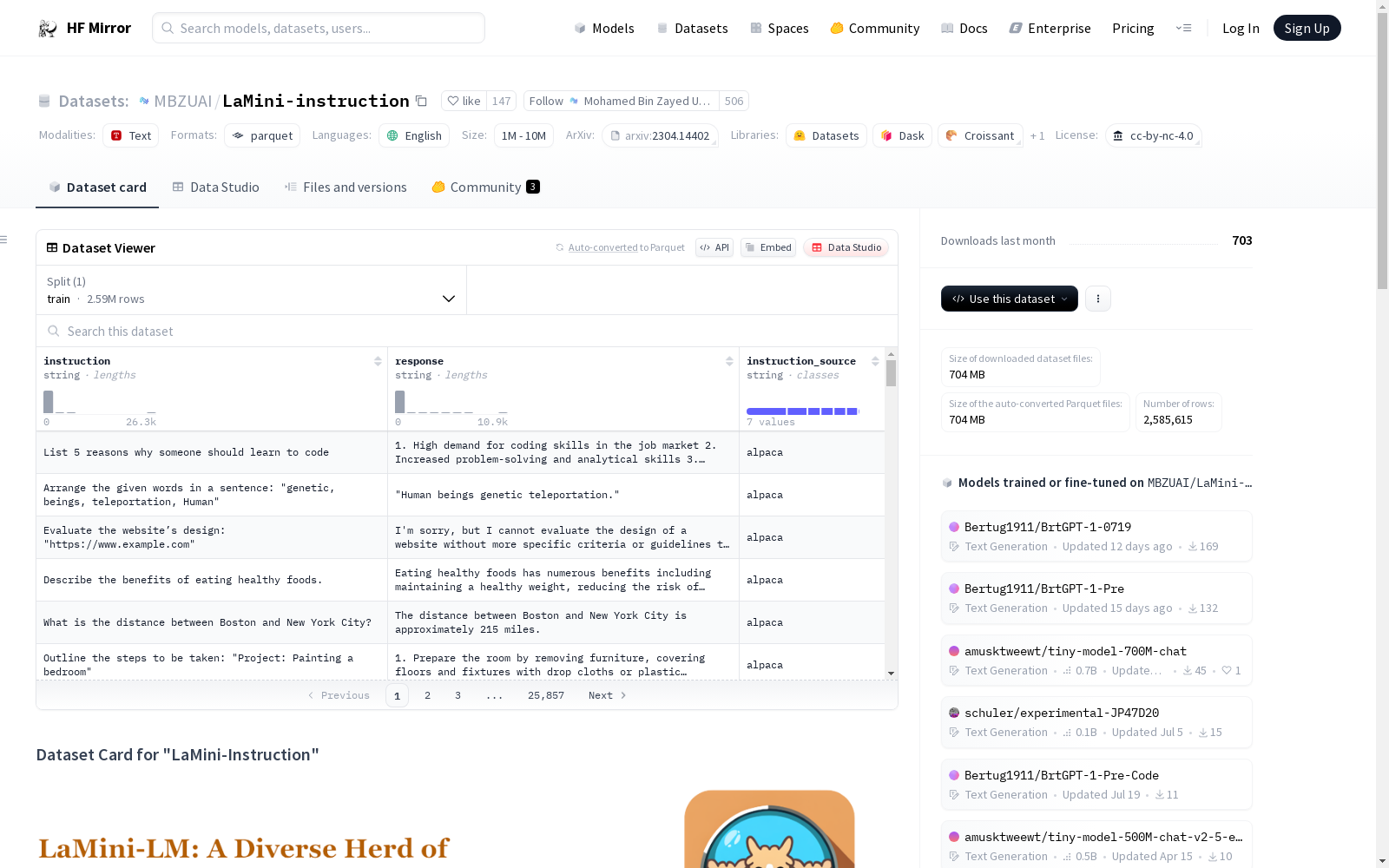Open Enterprise in the top navigation
This screenshot has width=1389, height=868.
coord(1050,28)
